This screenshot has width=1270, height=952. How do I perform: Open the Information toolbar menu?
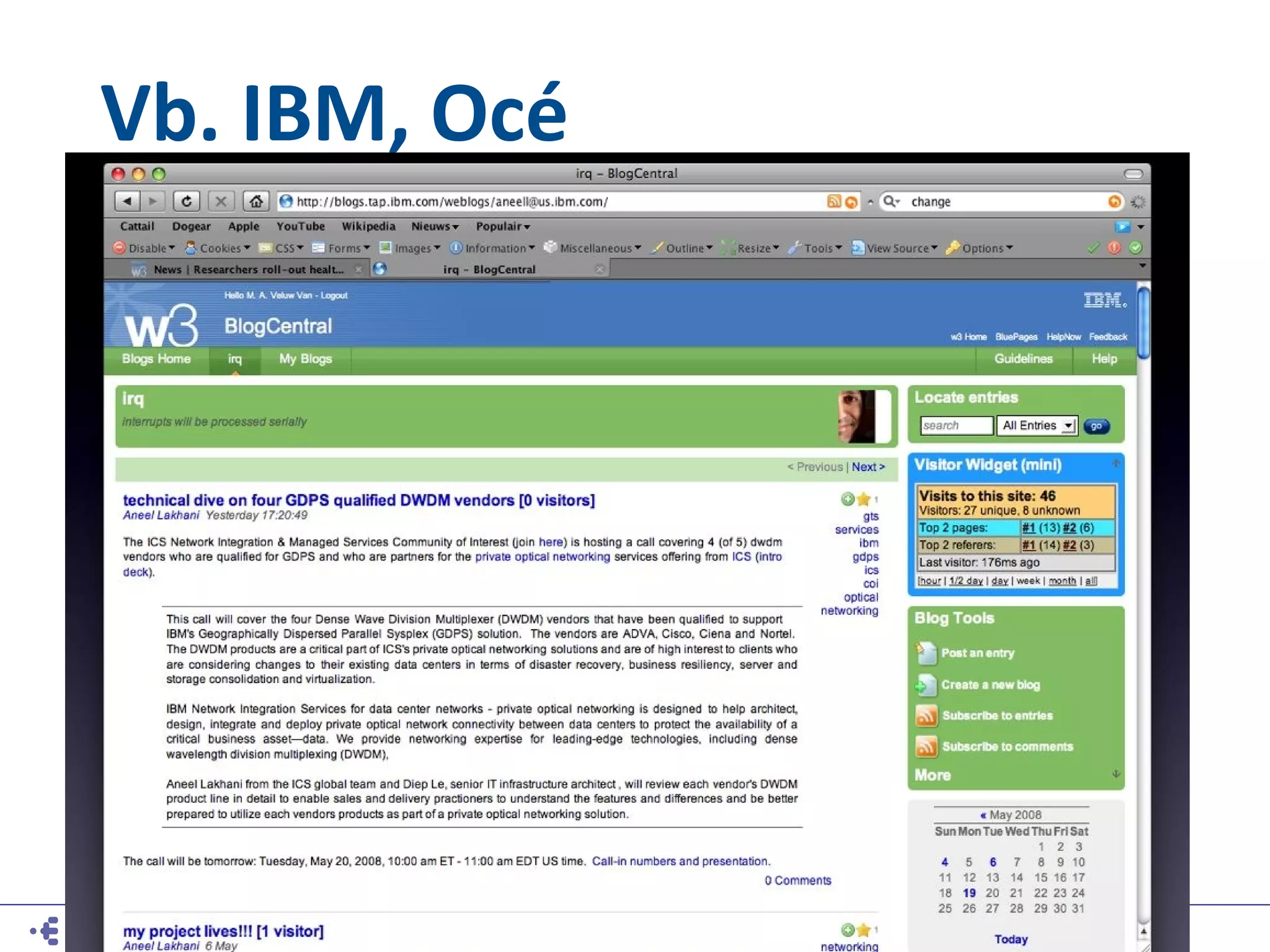[492, 248]
